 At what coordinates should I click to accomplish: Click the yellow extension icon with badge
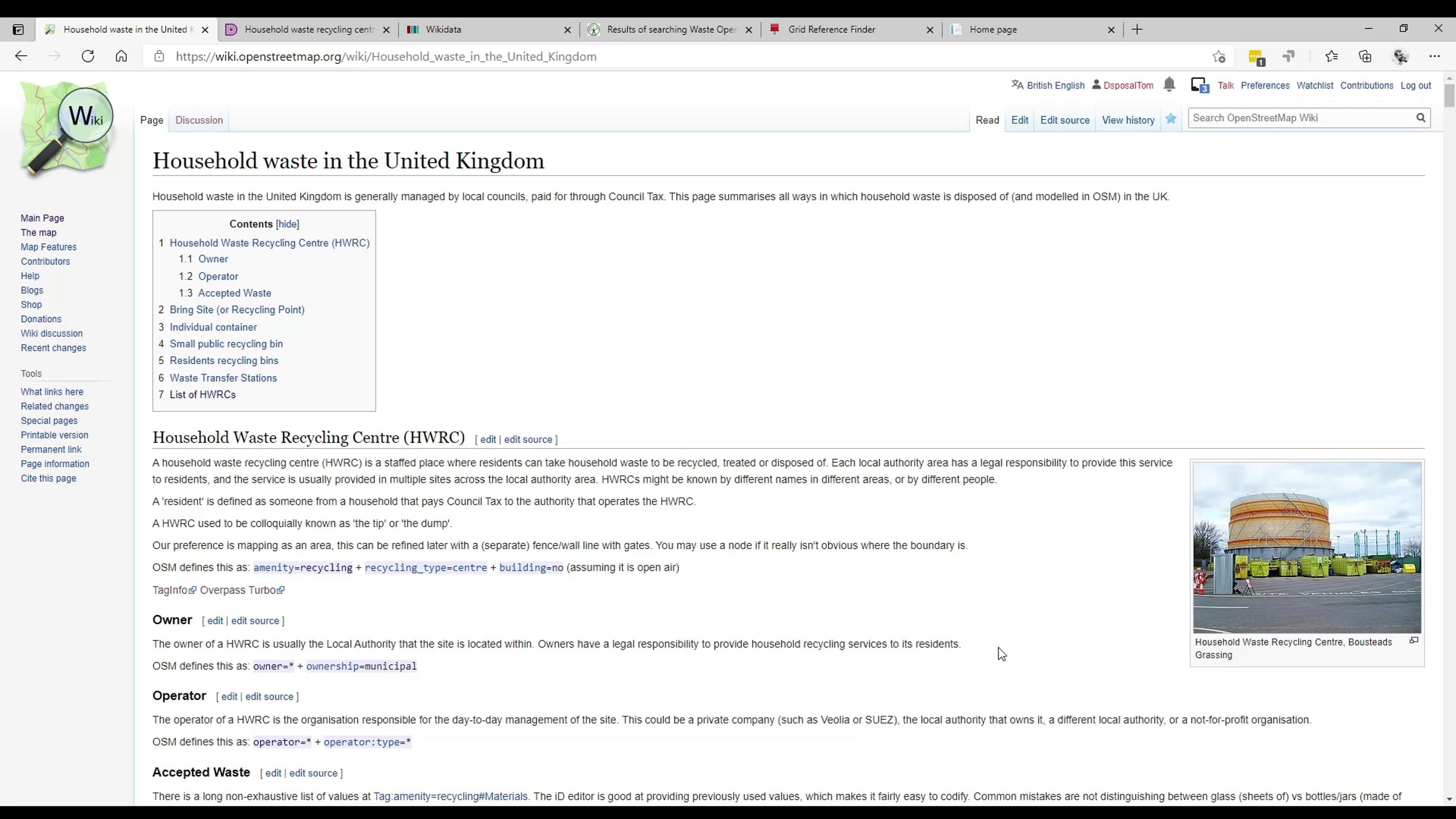tap(1256, 57)
